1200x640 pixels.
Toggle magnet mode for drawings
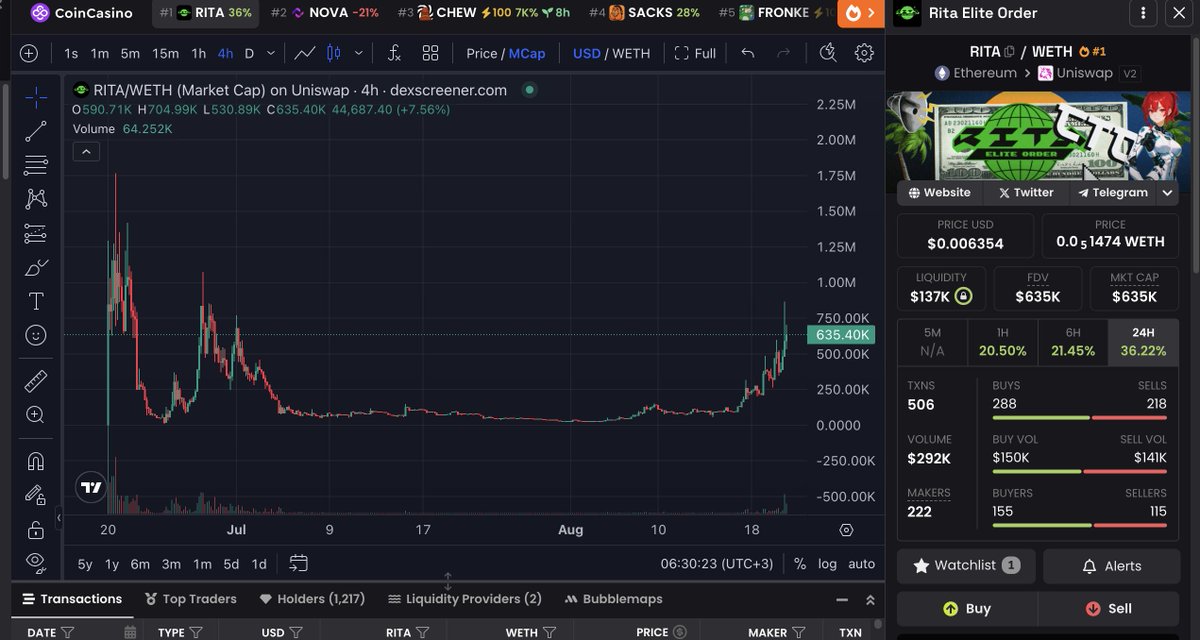[x=36, y=461]
